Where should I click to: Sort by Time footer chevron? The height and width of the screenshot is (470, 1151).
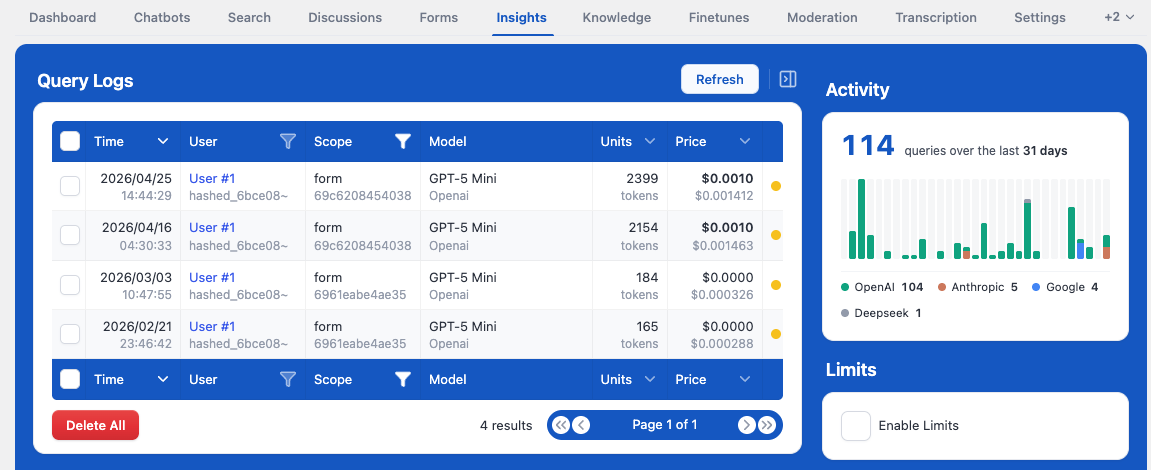pyautogui.click(x=163, y=380)
